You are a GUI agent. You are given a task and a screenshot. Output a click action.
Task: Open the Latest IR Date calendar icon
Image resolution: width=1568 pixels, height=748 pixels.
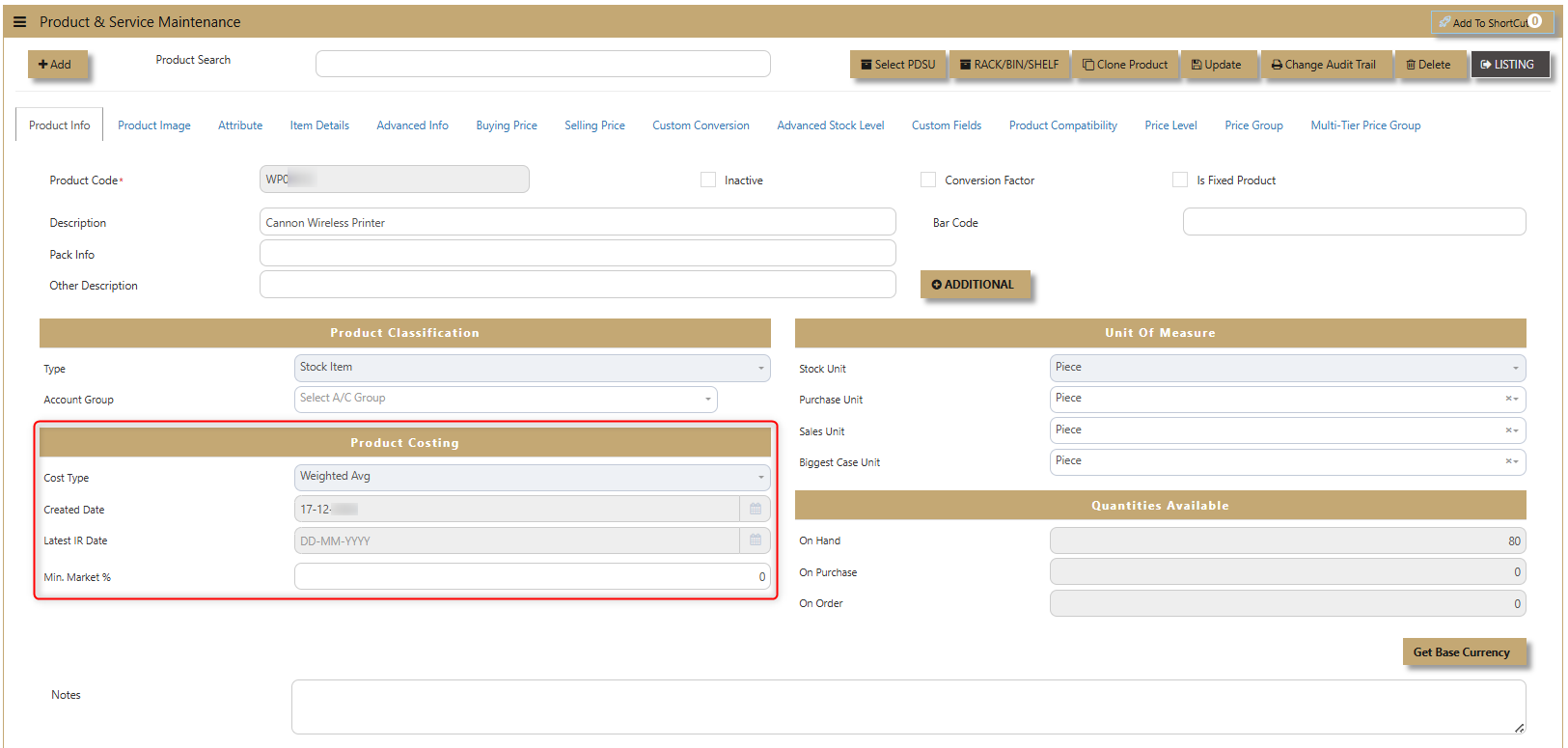pos(756,540)
